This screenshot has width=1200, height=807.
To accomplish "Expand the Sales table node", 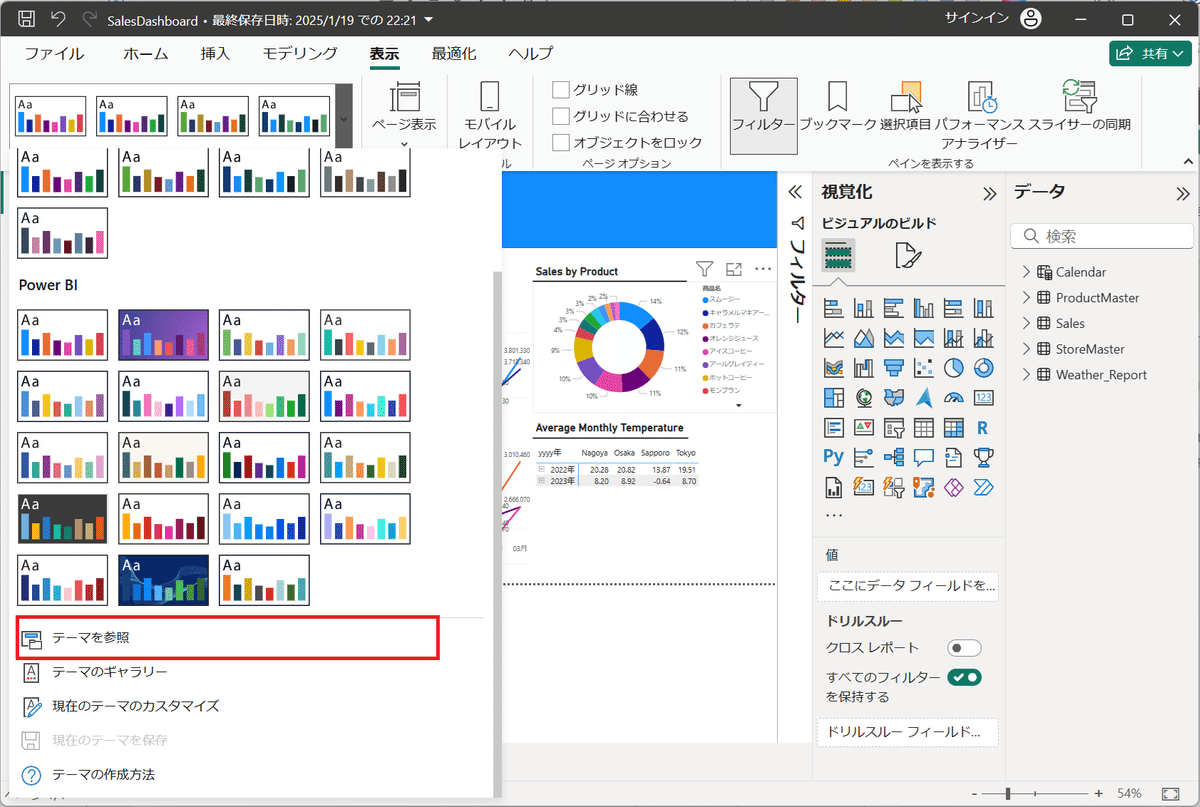I will [1026, 324].
